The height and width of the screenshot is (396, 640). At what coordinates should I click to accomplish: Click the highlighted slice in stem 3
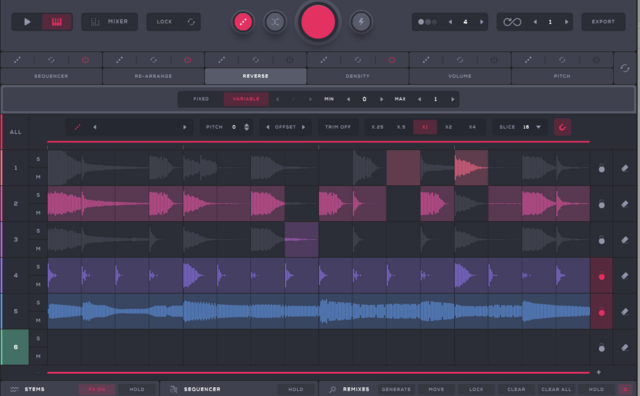[x=302, y=239]
